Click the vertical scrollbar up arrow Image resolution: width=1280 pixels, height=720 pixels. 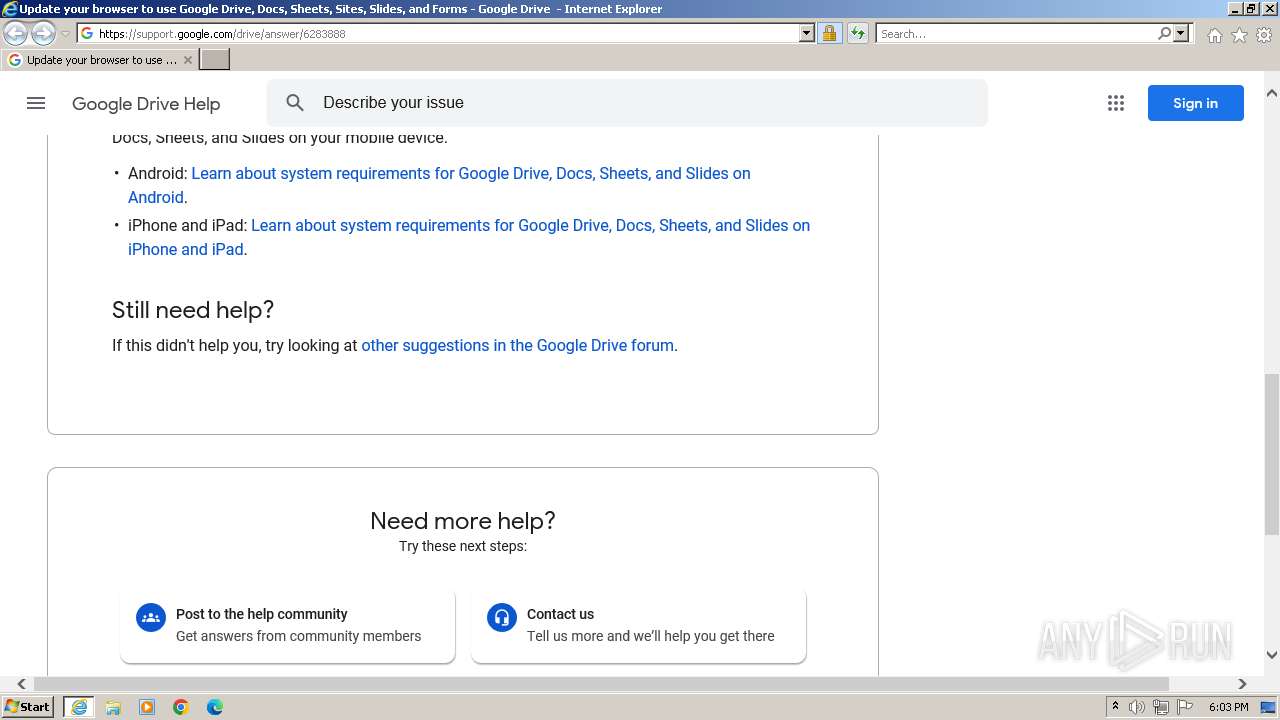tap(1272, 93)
